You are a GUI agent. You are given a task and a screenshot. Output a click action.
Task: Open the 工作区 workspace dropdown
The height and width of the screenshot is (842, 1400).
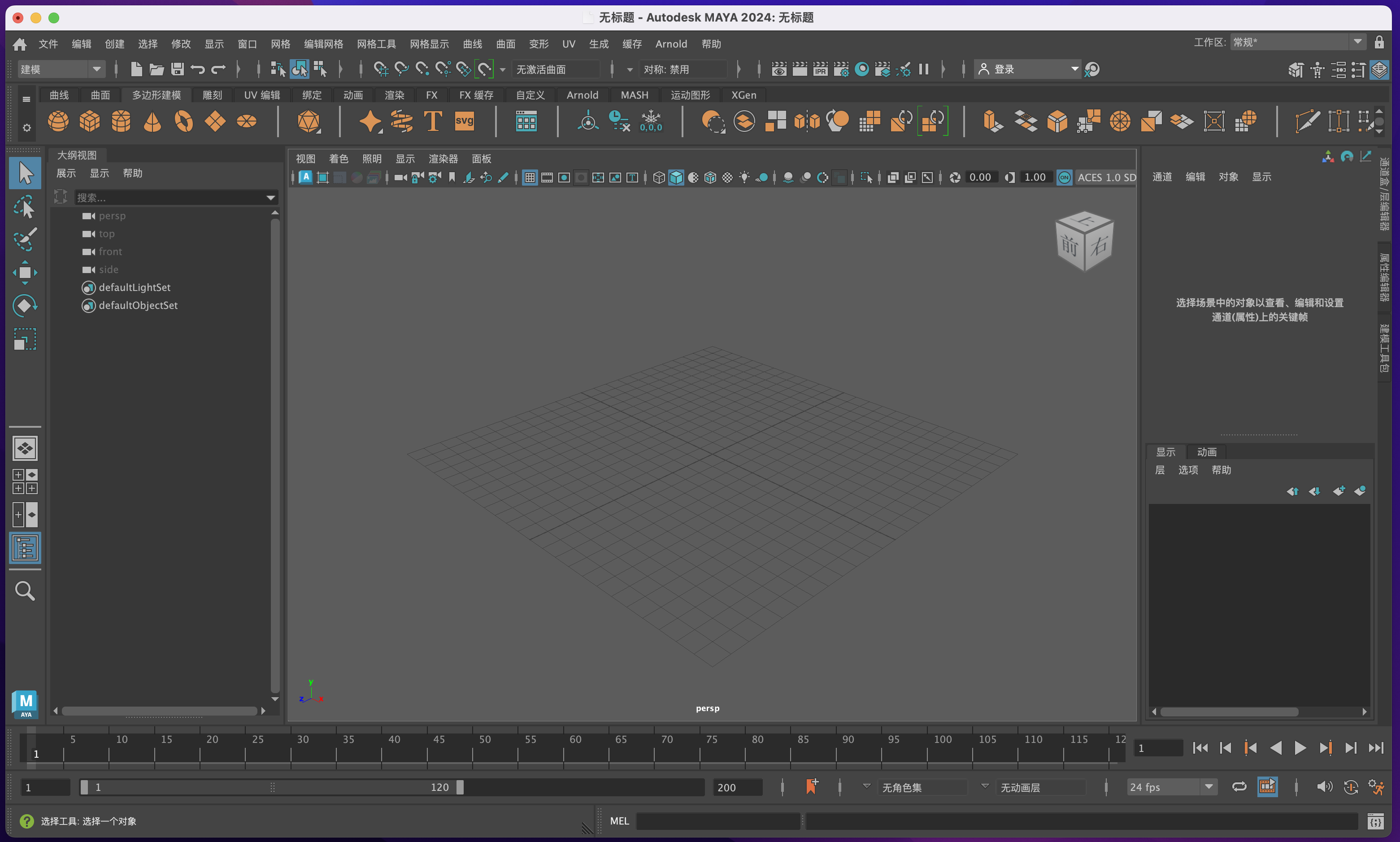click(1357, 42)
